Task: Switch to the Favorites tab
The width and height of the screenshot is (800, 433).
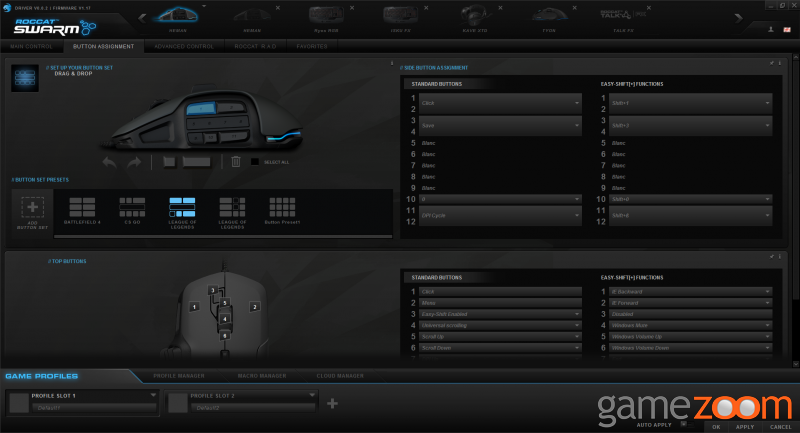Action: [312, 46]
